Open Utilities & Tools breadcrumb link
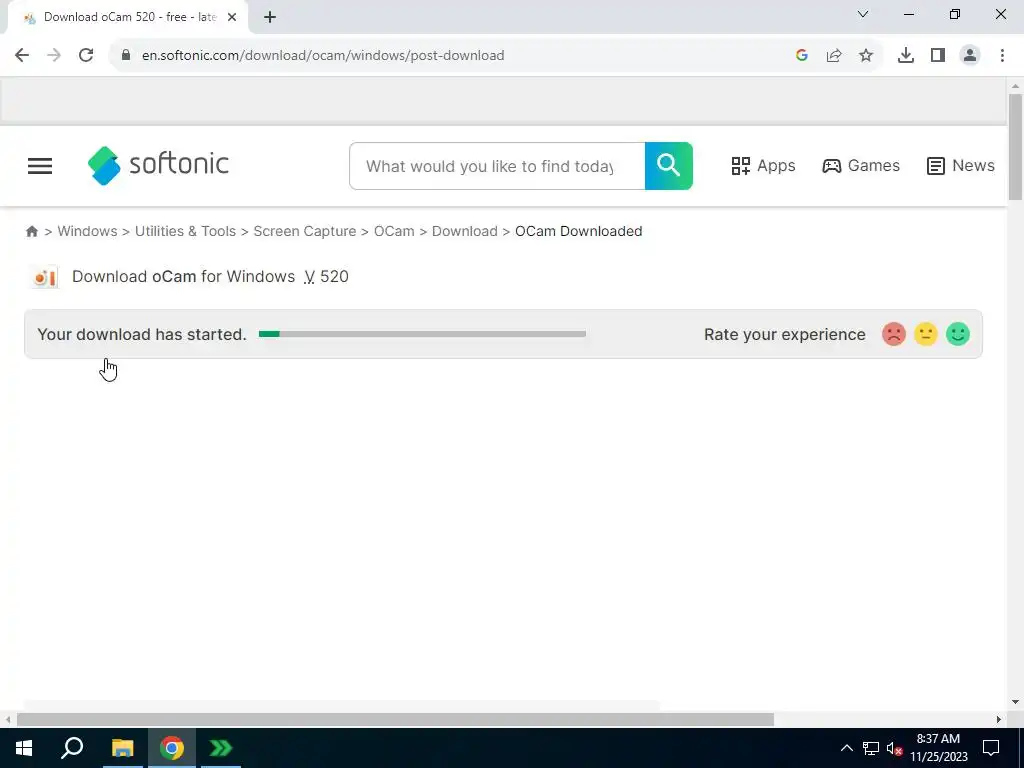This screenshot has width=1024, height=768. 185,231
